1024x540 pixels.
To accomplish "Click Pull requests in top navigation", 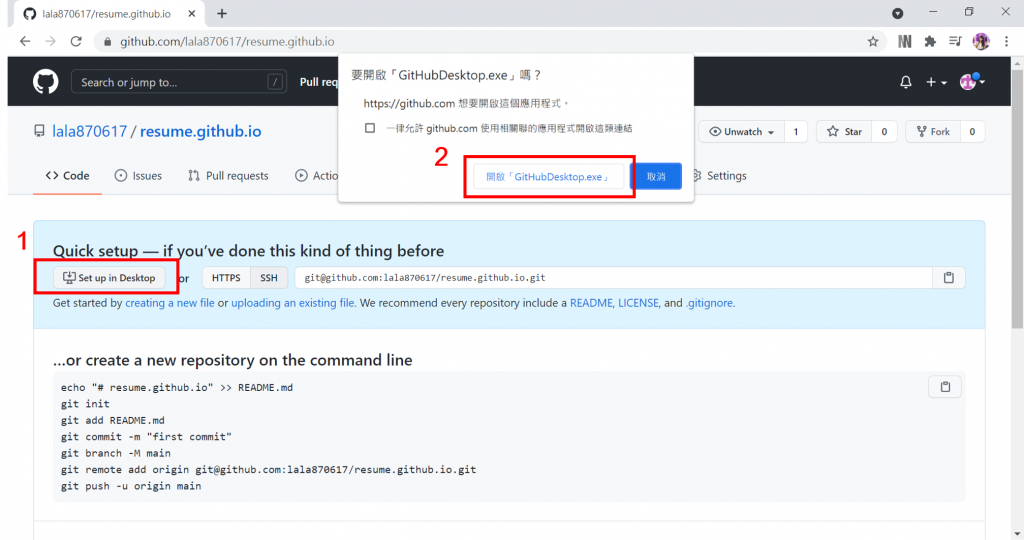I will pyautogui.click(x=319, y=82).
